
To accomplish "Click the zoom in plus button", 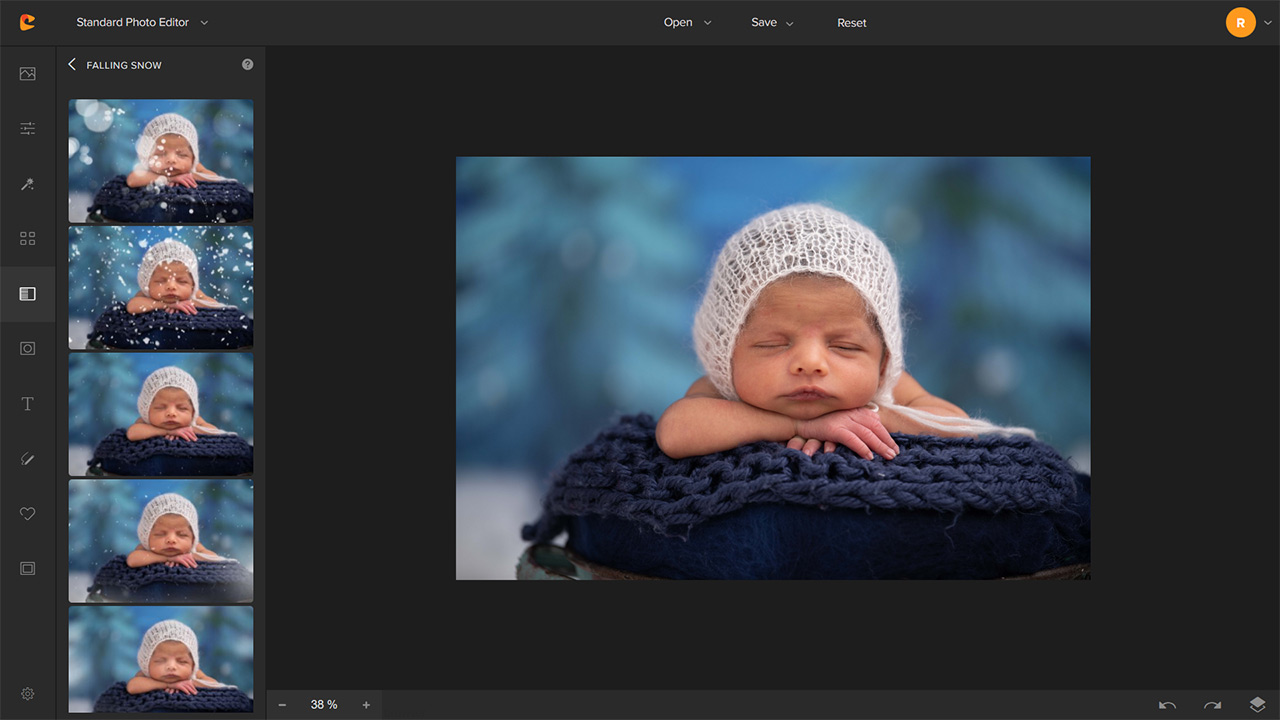I will tap(366, 705).
